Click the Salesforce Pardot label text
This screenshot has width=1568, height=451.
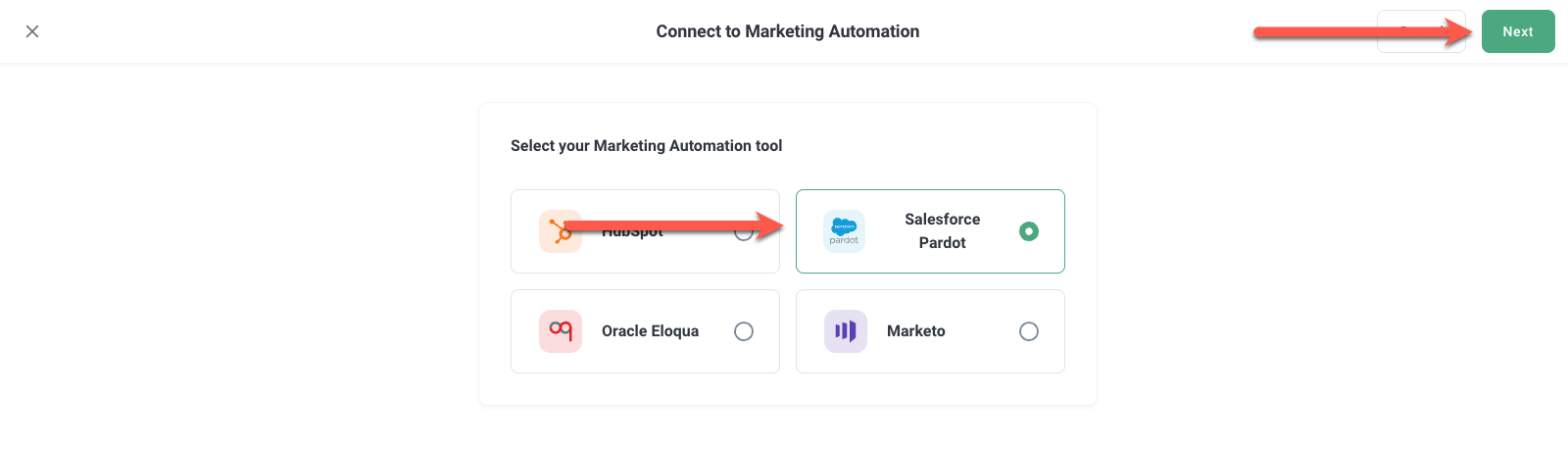point(942,231)
